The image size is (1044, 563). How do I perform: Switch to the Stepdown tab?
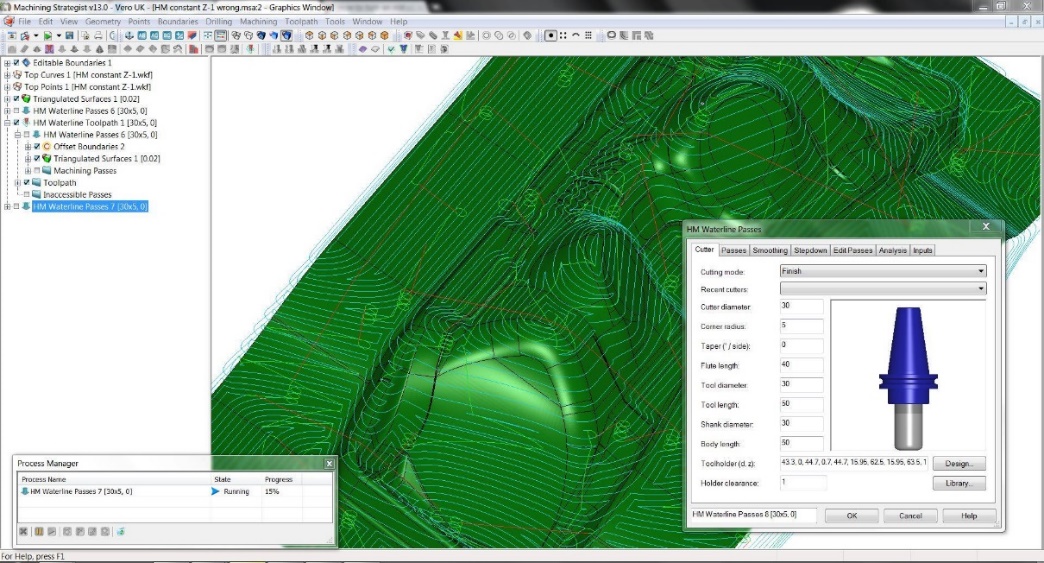point(810,250)
